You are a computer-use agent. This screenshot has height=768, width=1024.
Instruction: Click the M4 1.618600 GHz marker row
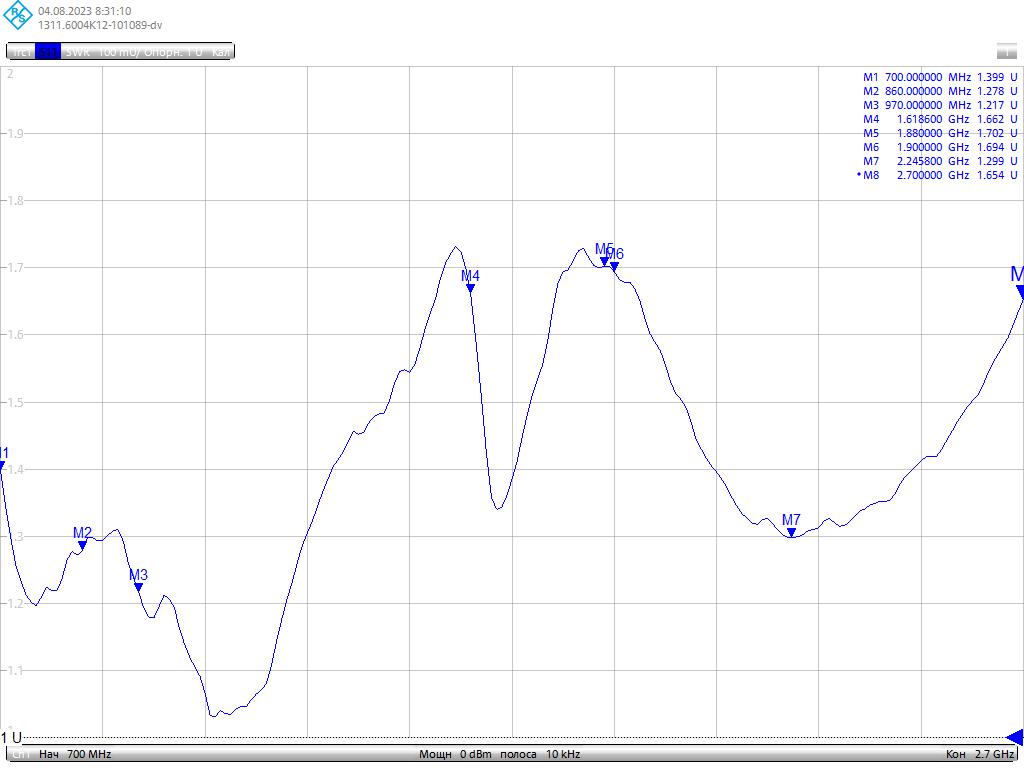click(x=940, y=120)
